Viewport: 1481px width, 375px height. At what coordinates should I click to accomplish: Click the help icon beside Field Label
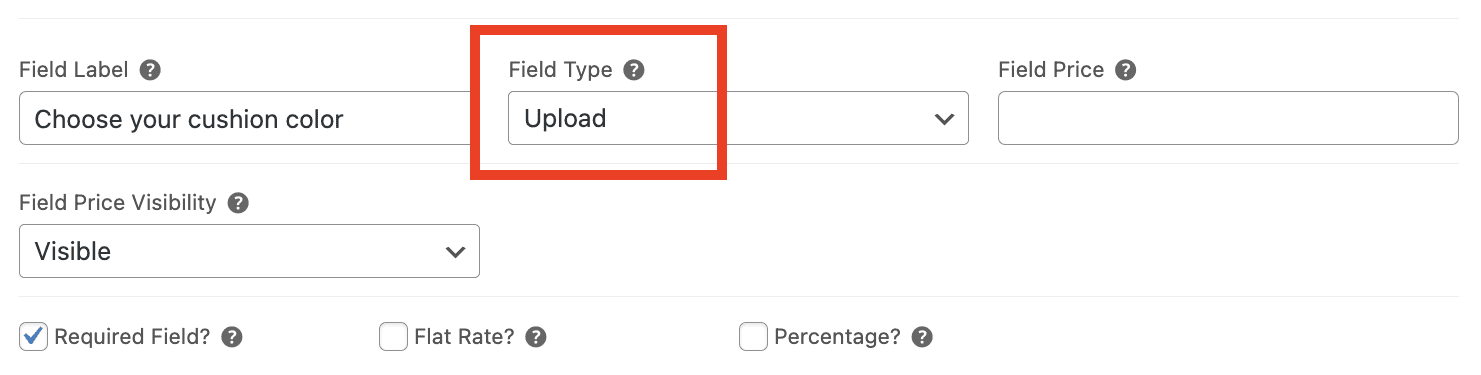pos(150,70)
